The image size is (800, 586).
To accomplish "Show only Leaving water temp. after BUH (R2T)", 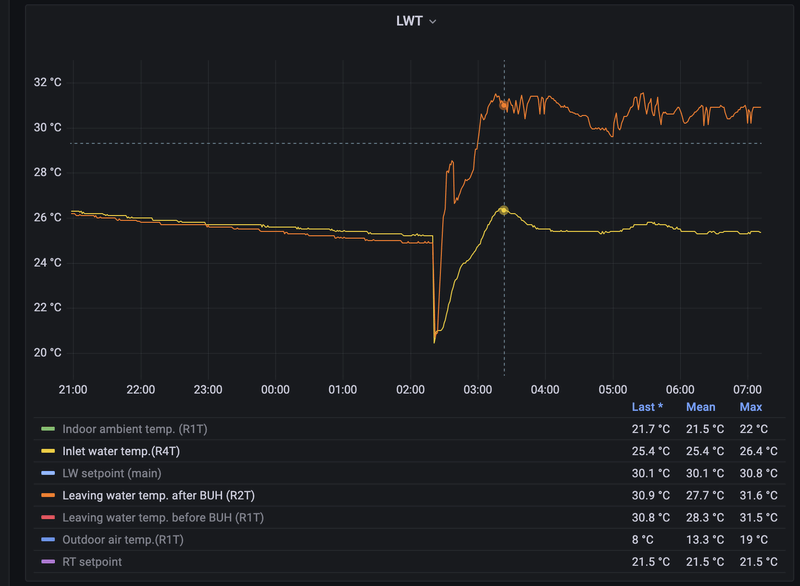I will (156, 495).
